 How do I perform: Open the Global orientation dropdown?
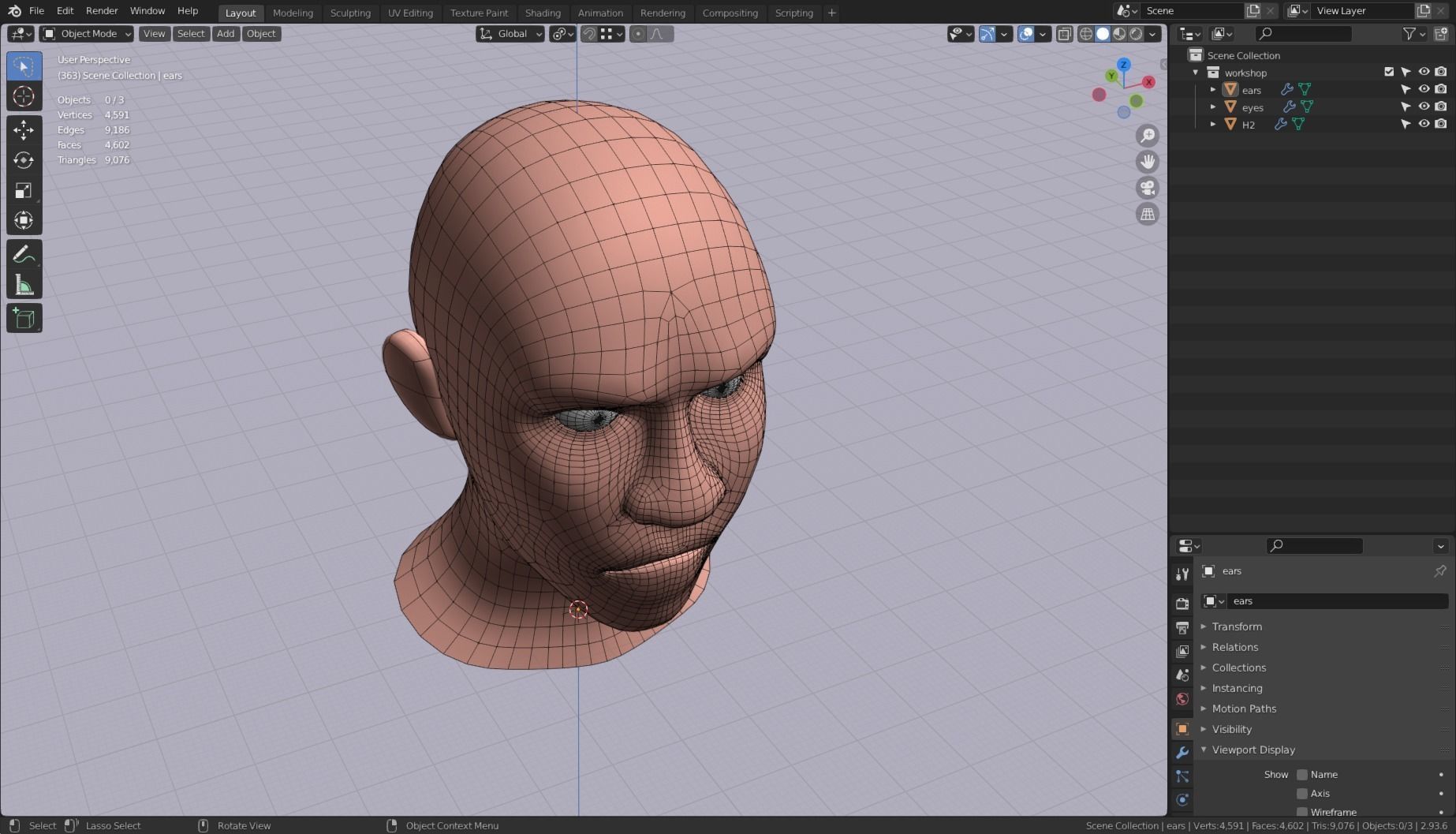tap(510, 34)
